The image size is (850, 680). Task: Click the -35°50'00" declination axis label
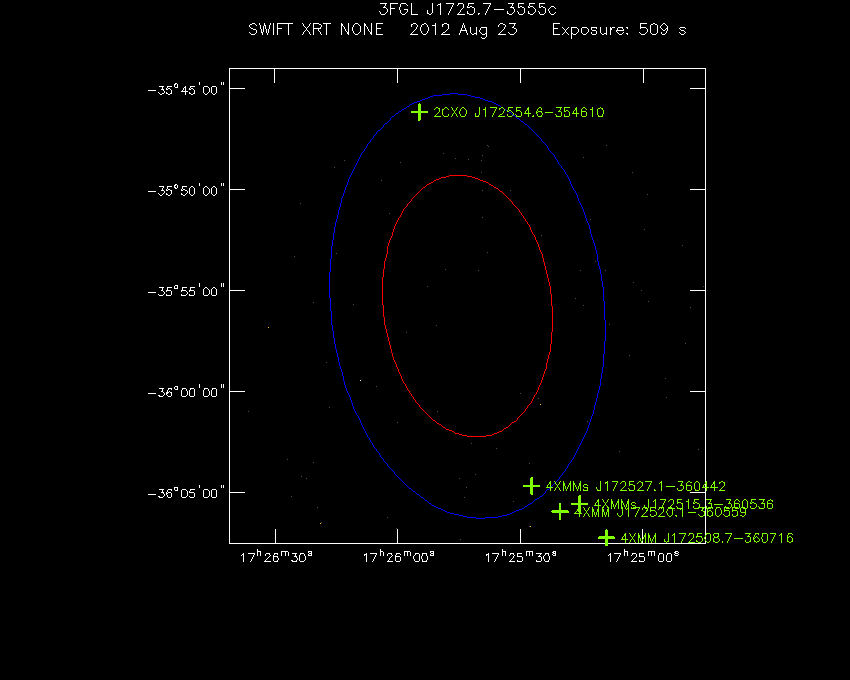(186, 190)
